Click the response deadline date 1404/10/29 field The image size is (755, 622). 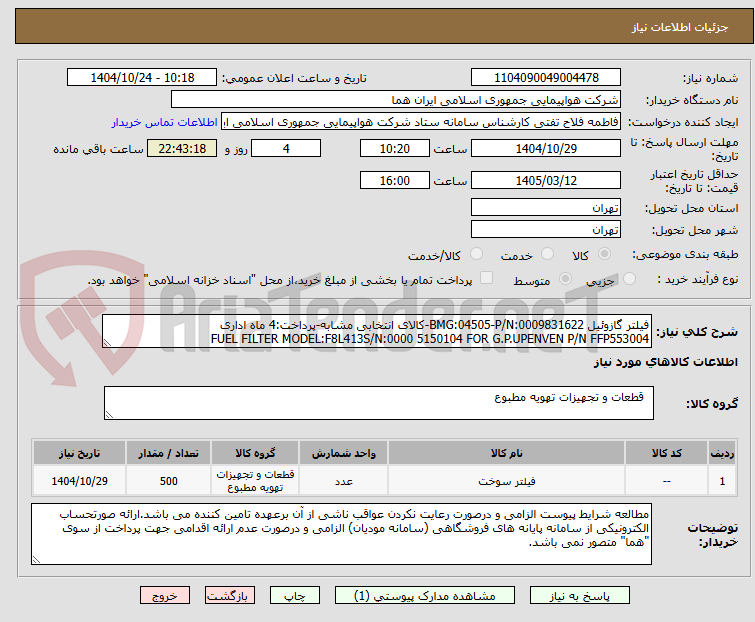(x=546, y=148)
